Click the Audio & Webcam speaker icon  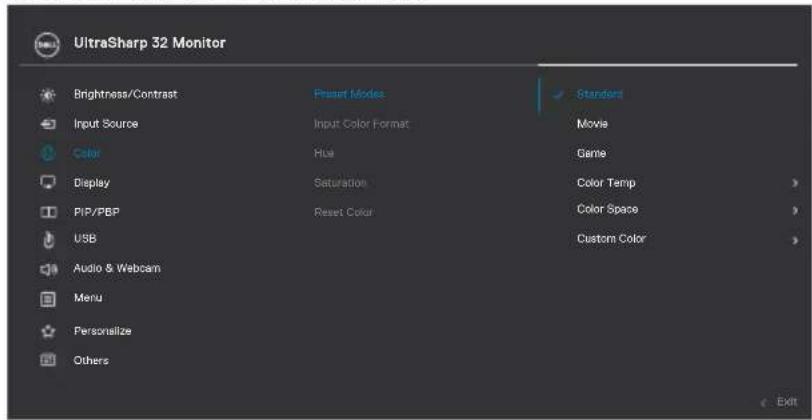click(x=47, y=269)
